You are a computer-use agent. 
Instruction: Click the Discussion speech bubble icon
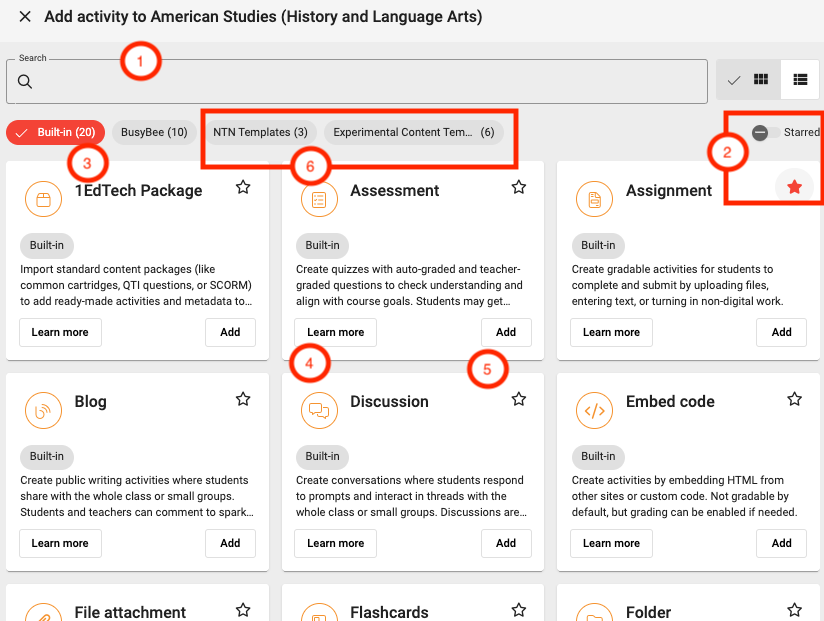[x=319, y=410]
